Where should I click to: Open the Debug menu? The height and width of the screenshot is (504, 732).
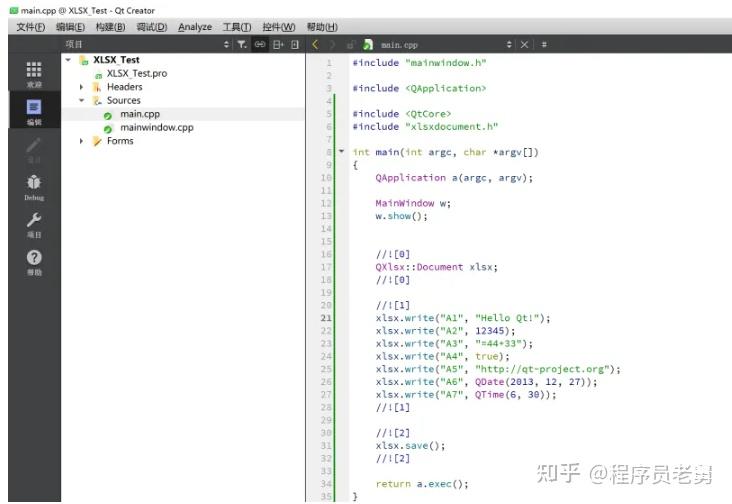coord(152,27)
